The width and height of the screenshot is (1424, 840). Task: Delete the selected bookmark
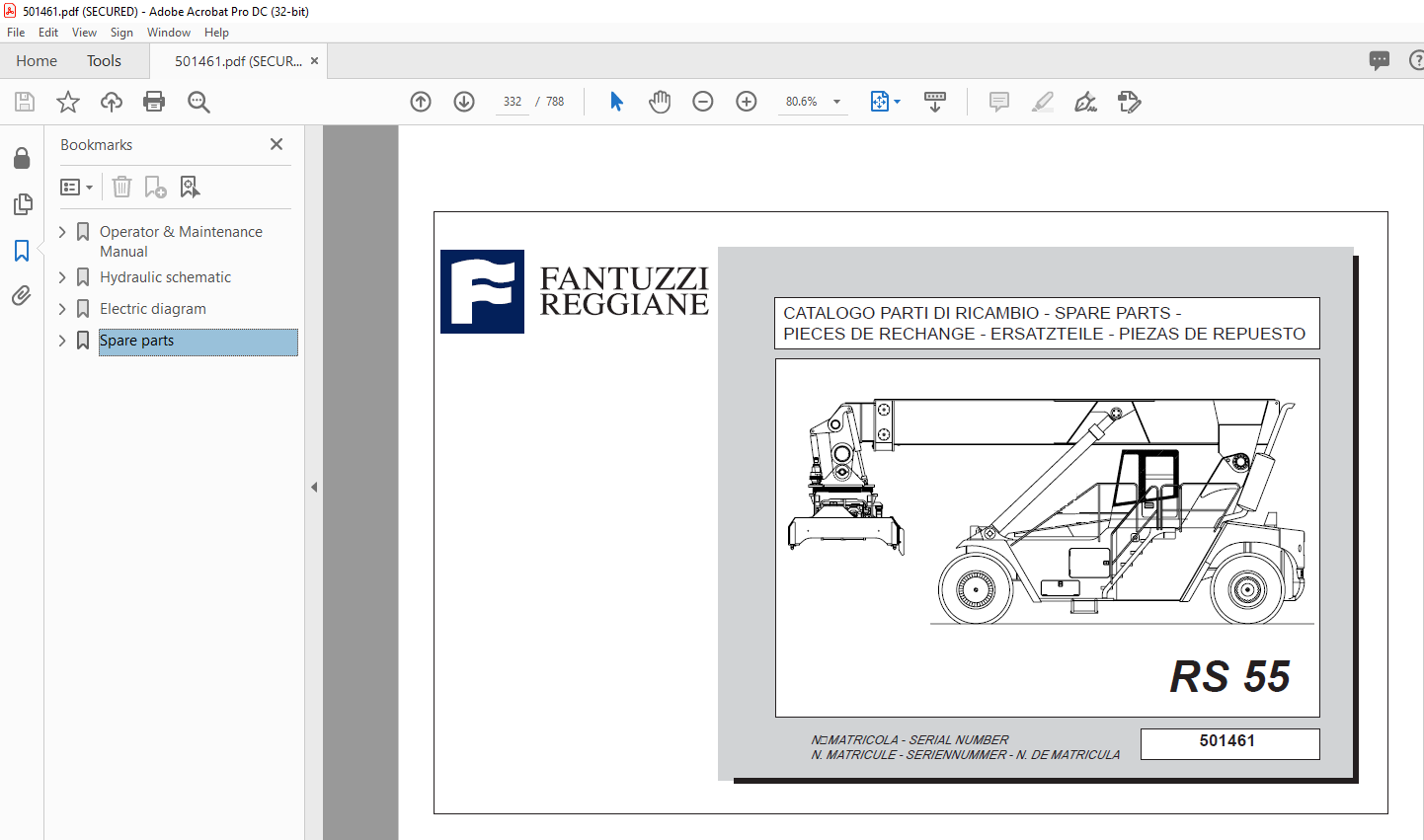tap(121, 187)
